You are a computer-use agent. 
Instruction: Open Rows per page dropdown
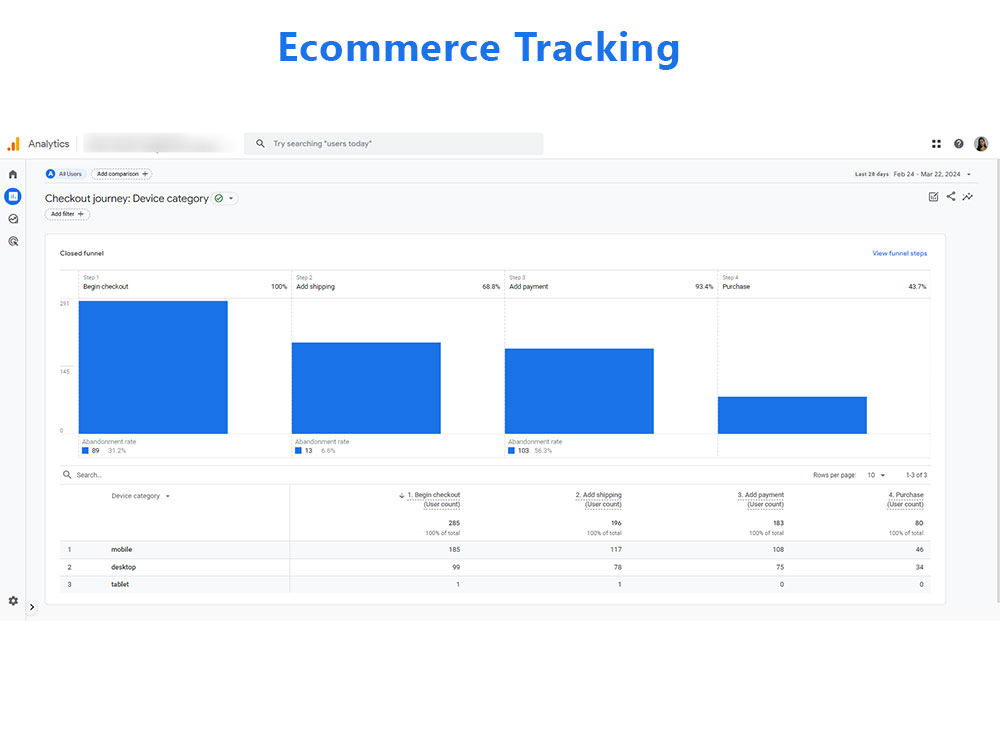(x=876, y=476)
